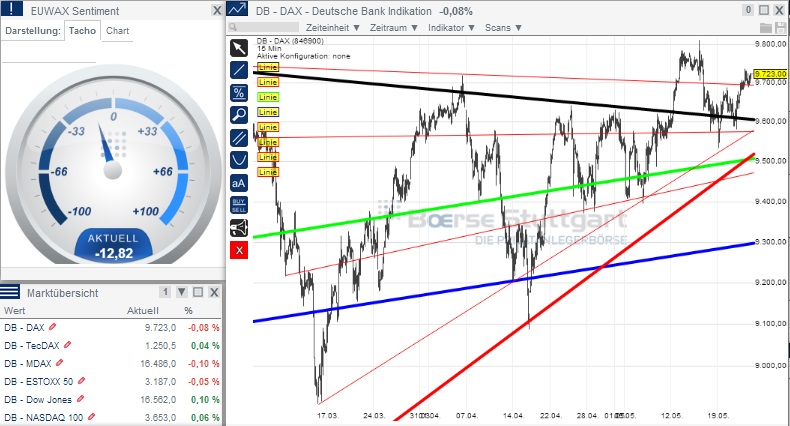Click the chart window line-graph icon
The image size is (790, 426).
click(x=237, y=9)
